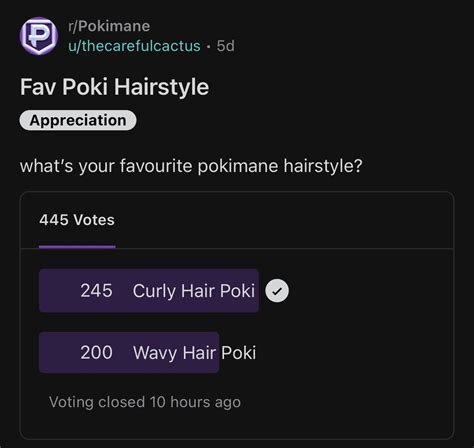Click the 5d post timestamp

pos(226,46)
